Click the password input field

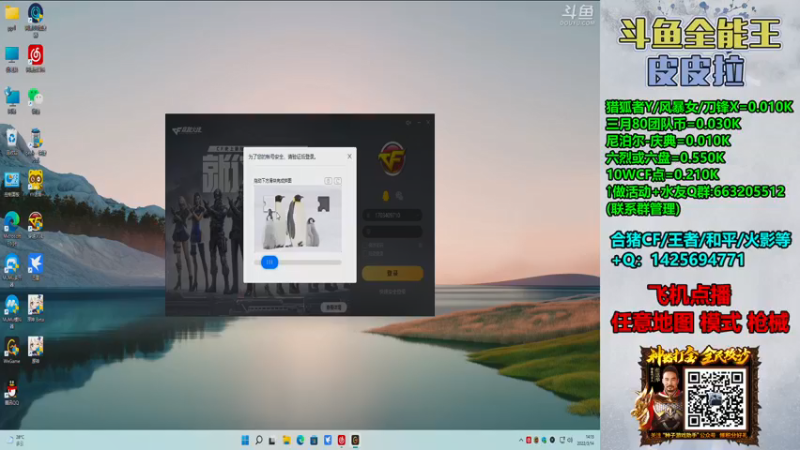click(x=392, y=232)
